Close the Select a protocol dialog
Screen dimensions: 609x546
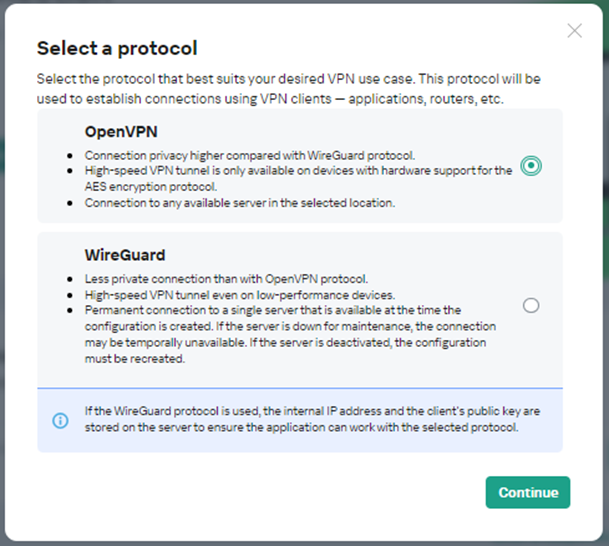[x=574, y=31]
